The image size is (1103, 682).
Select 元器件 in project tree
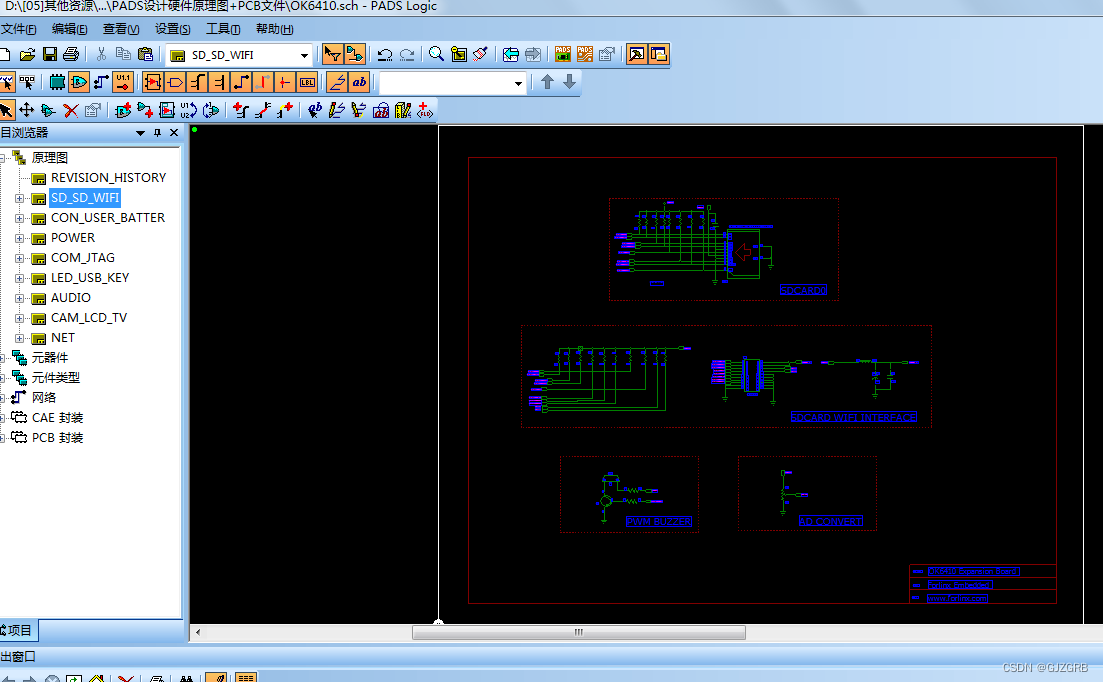tap(50, 357)
